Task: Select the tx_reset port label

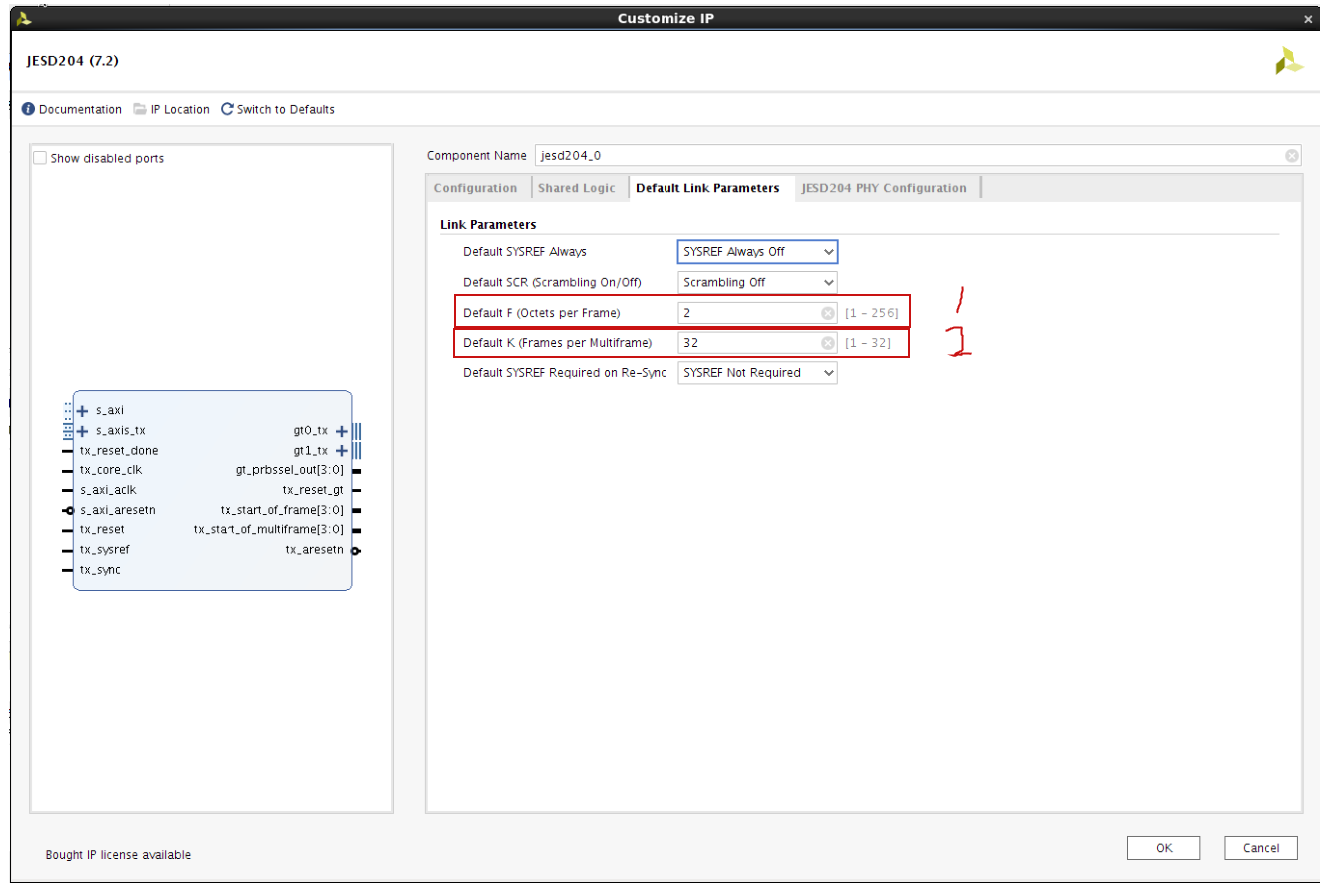Action: click(102, 530)
